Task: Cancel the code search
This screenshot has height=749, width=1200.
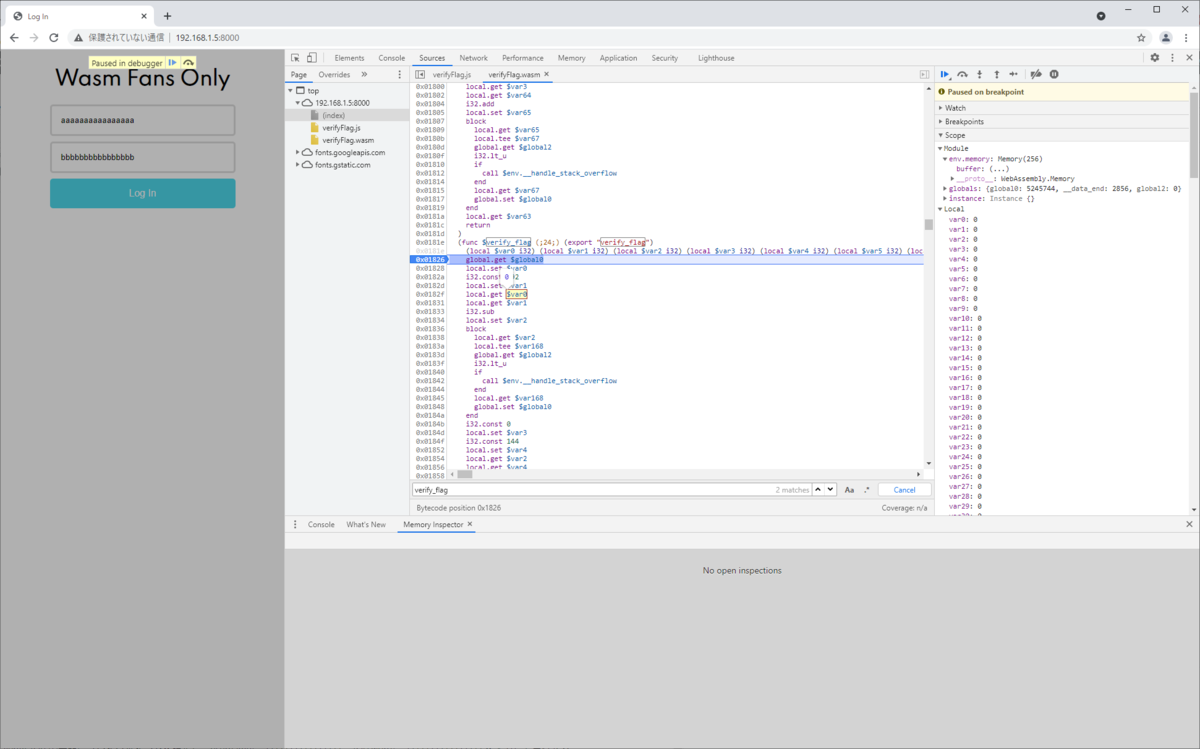Action: click(904, 490)
